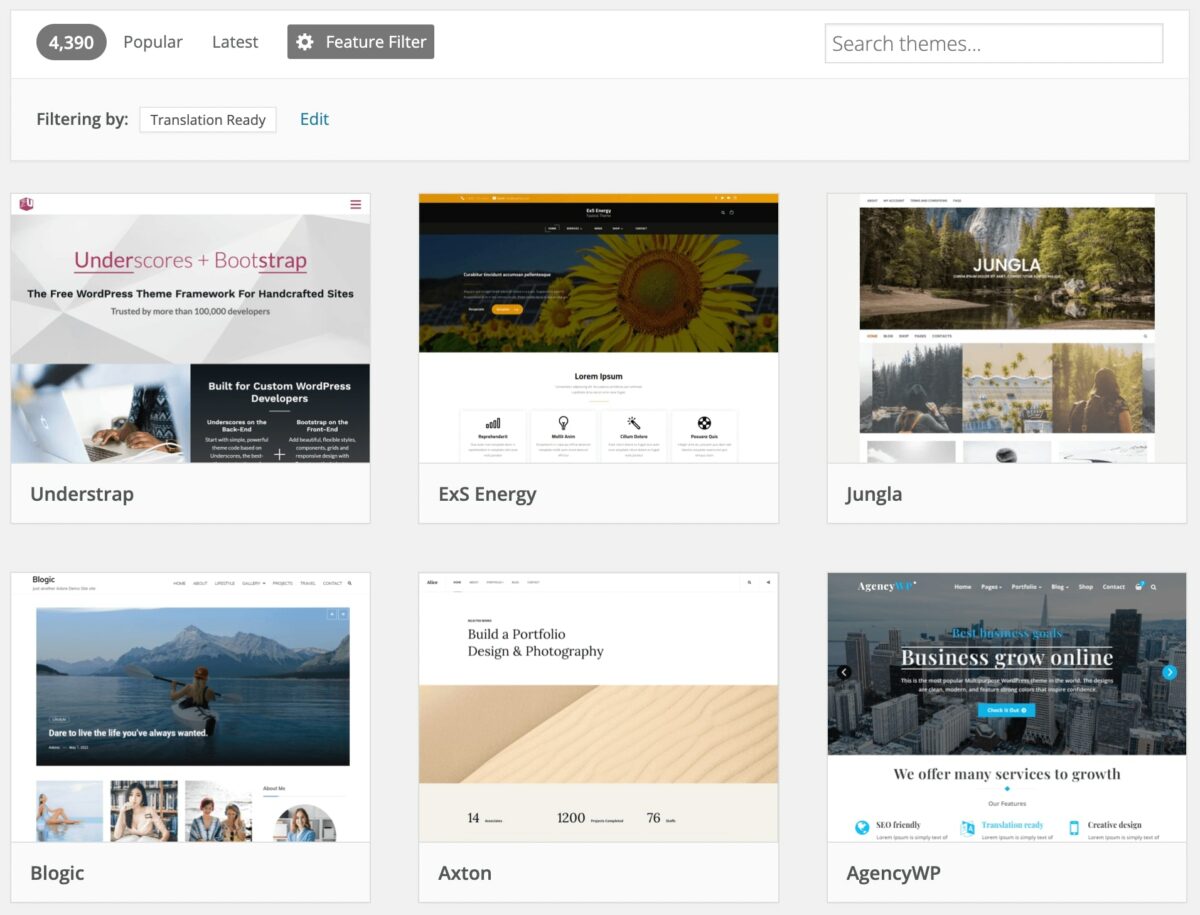Click inside the Search themes field
Image resolution: width=1200 pixels, height=915 pixels.
(993, 43)
